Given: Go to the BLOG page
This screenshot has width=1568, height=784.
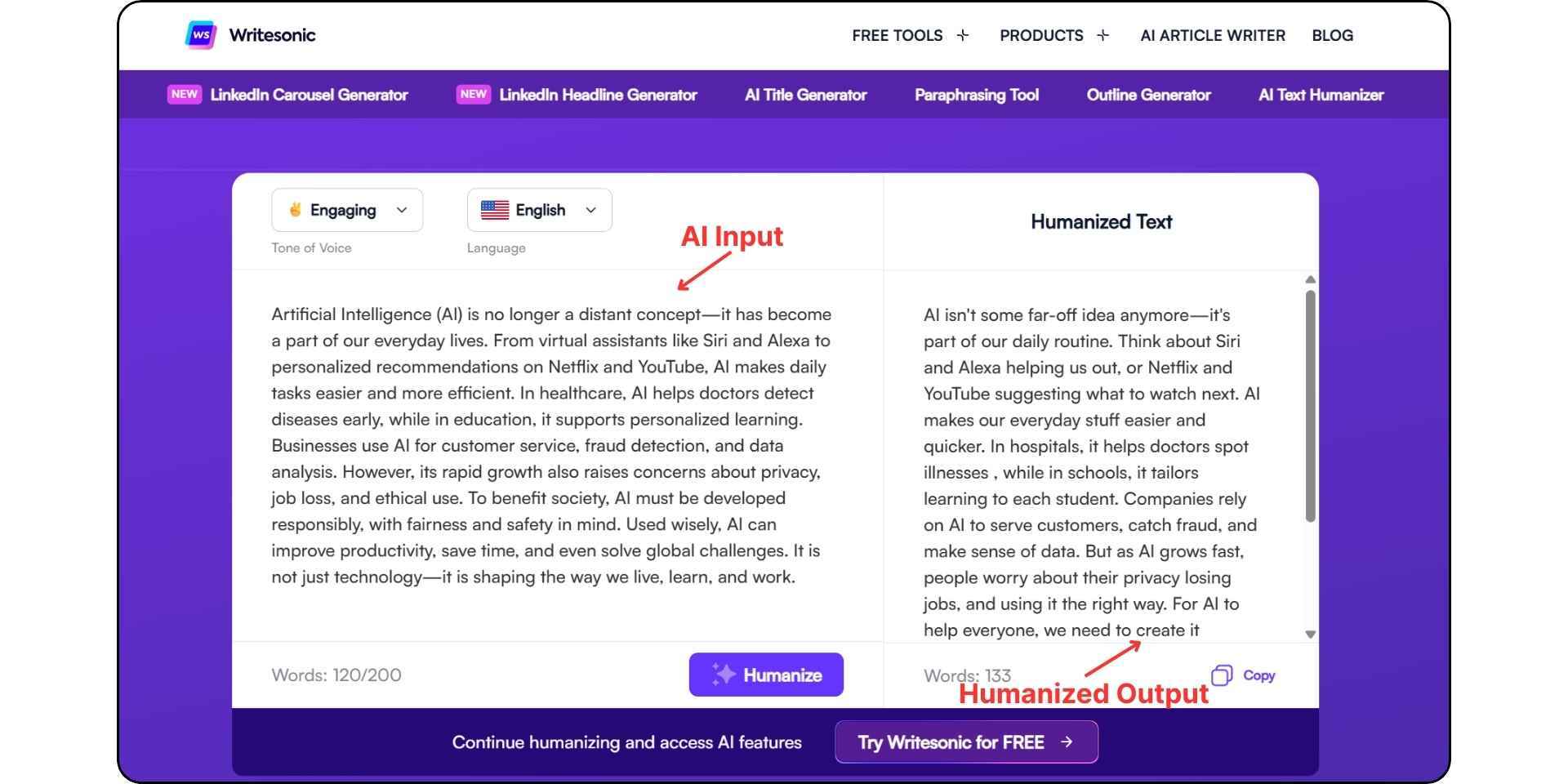Looking at the screenshot, I should (x=1332, y=35).
